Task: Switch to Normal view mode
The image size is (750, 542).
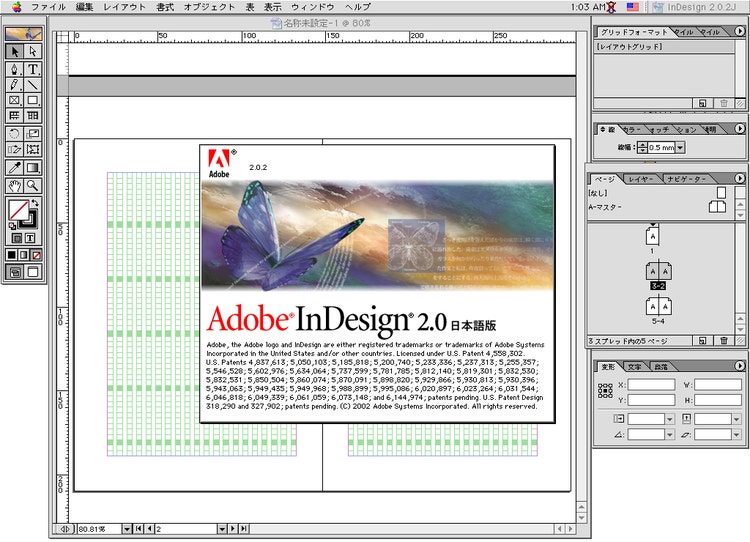Action: pyautogui.click(x=15, y=272)
